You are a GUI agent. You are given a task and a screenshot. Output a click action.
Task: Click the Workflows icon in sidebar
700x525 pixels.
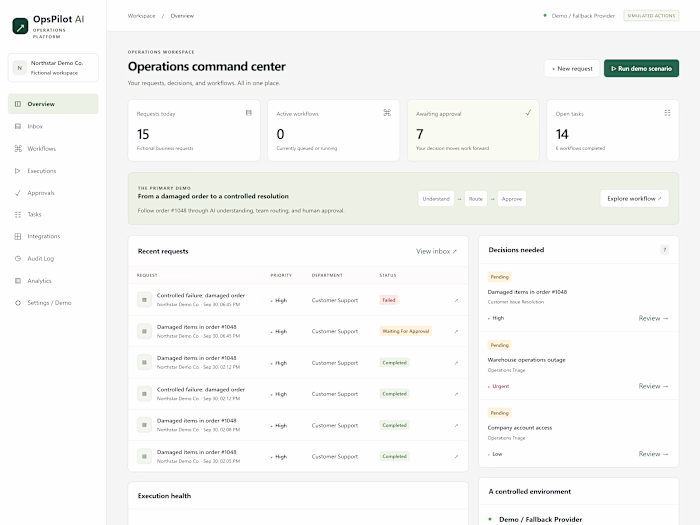point(18,149)
